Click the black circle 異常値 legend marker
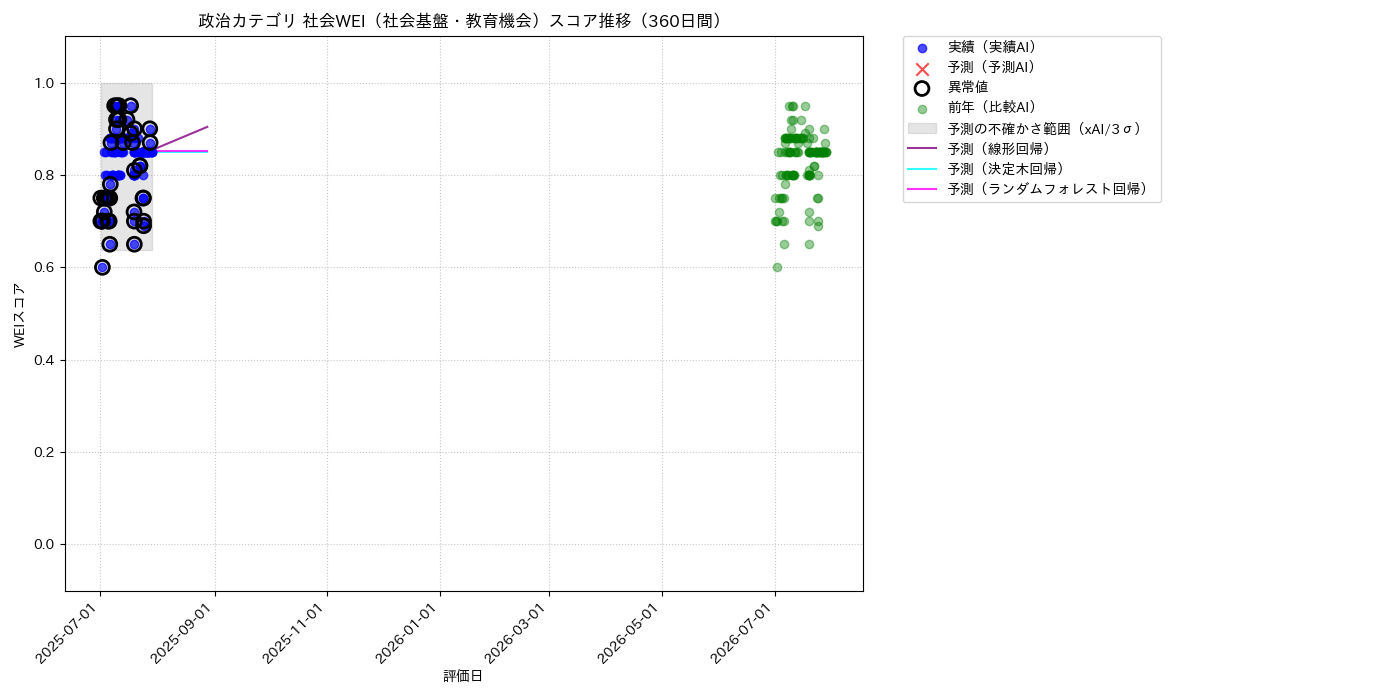The image size is (1400, 700). (x=922, y=88)
